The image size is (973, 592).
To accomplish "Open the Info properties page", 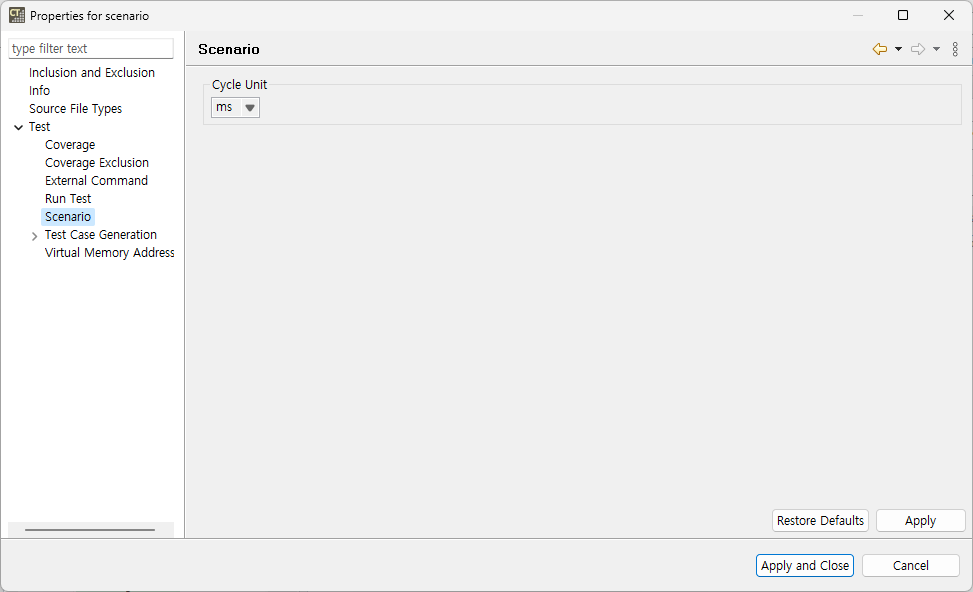I will tap(39, 91).
